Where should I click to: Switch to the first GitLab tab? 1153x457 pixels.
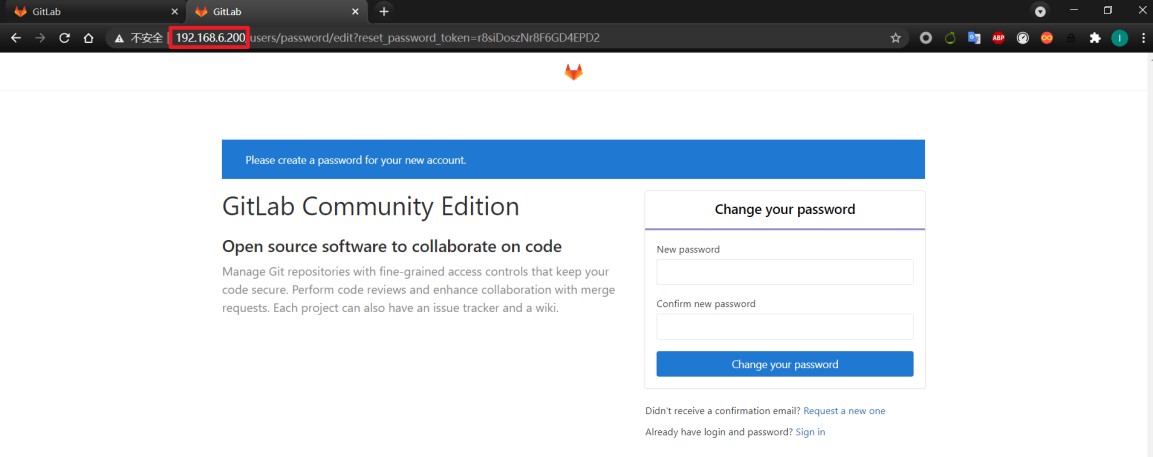click(x=93, y=12)
